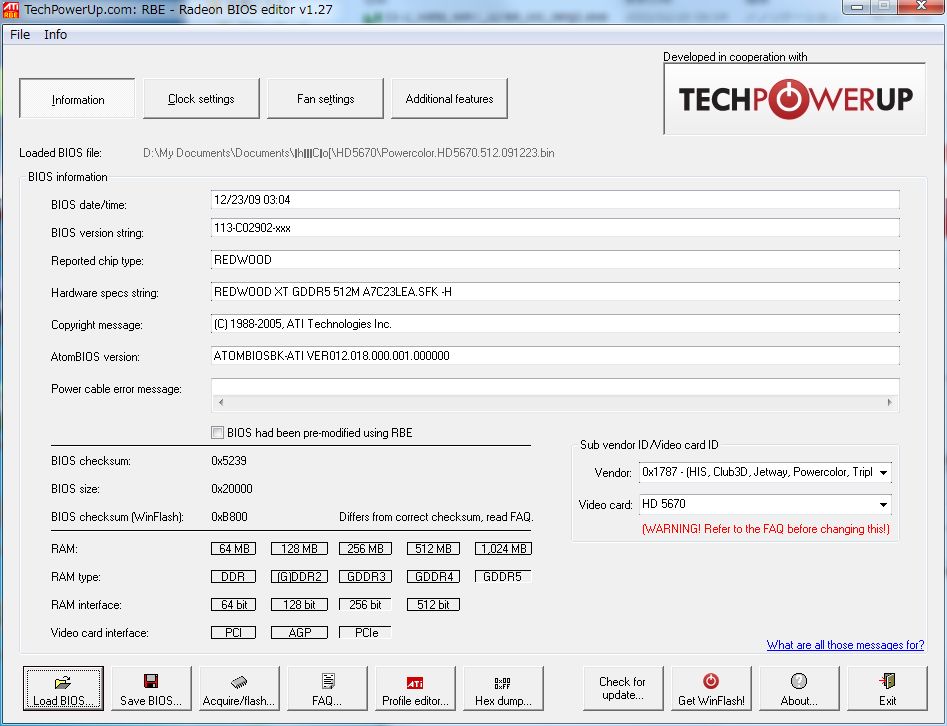Click the AtomBIOS version field
The width and height of the screenshot is (947, 726).
click(555, 356)
